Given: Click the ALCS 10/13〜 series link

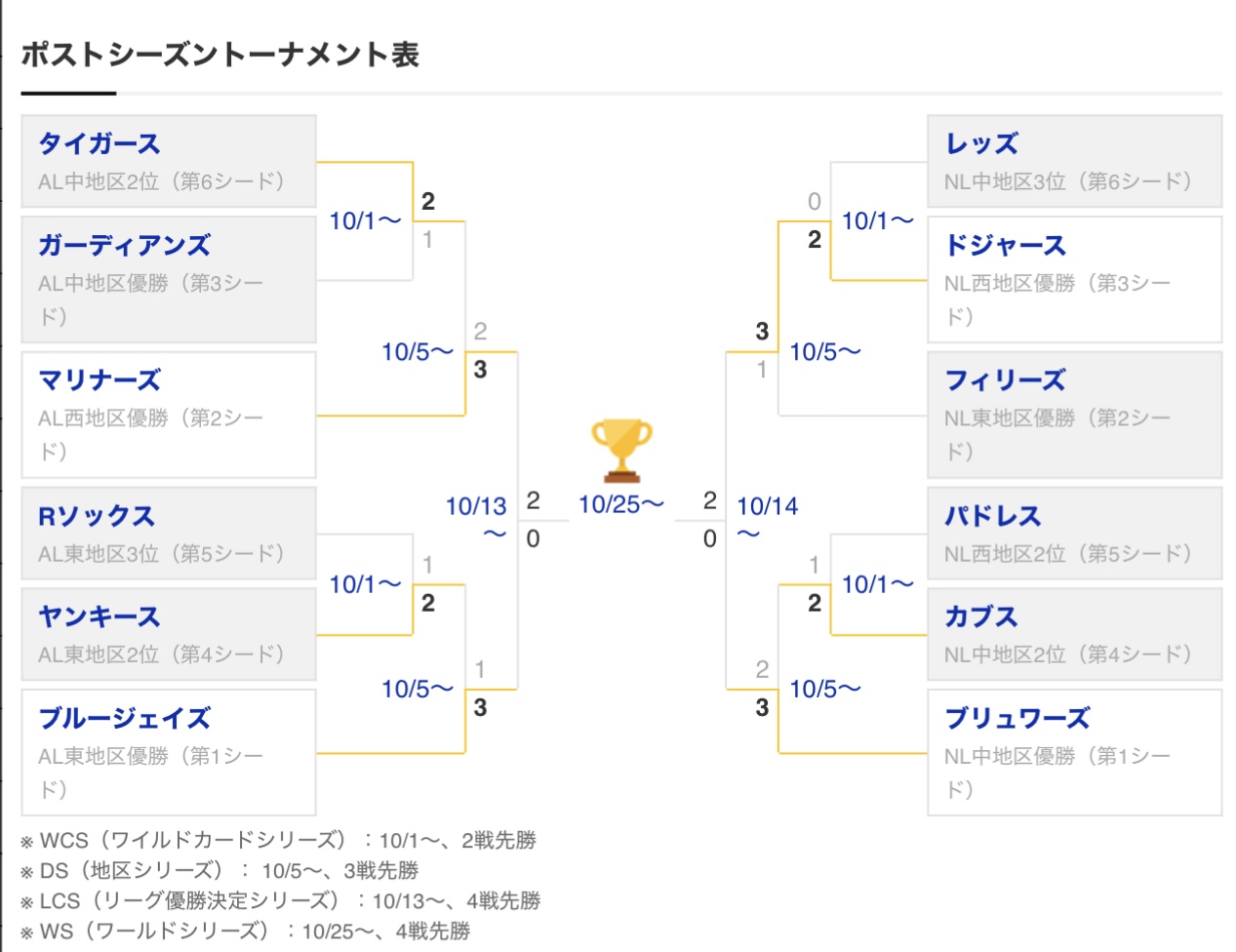Looking at the screenshot, I should 477,519.
